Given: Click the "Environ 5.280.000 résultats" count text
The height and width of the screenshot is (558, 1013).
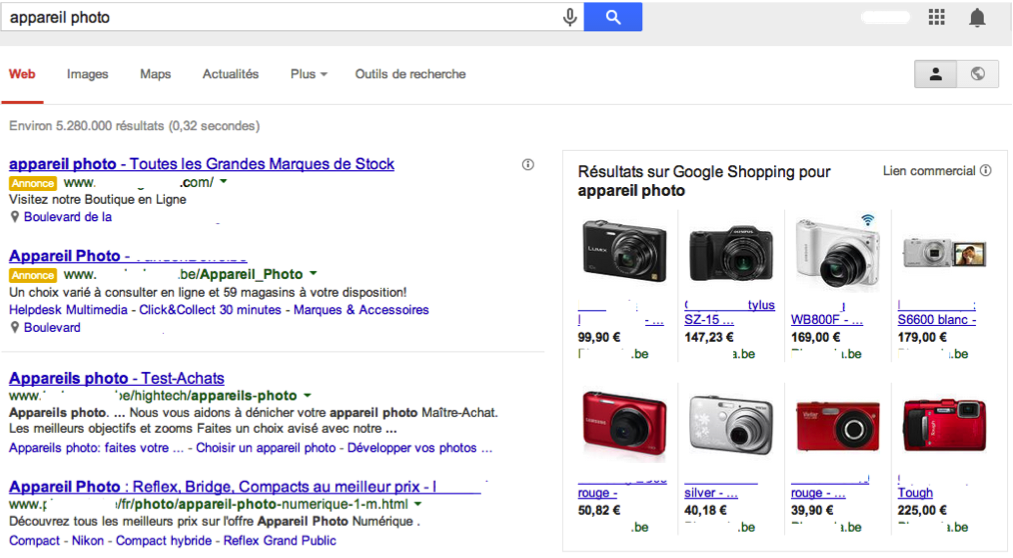Looking at the screenshot, I should point(134,126).
